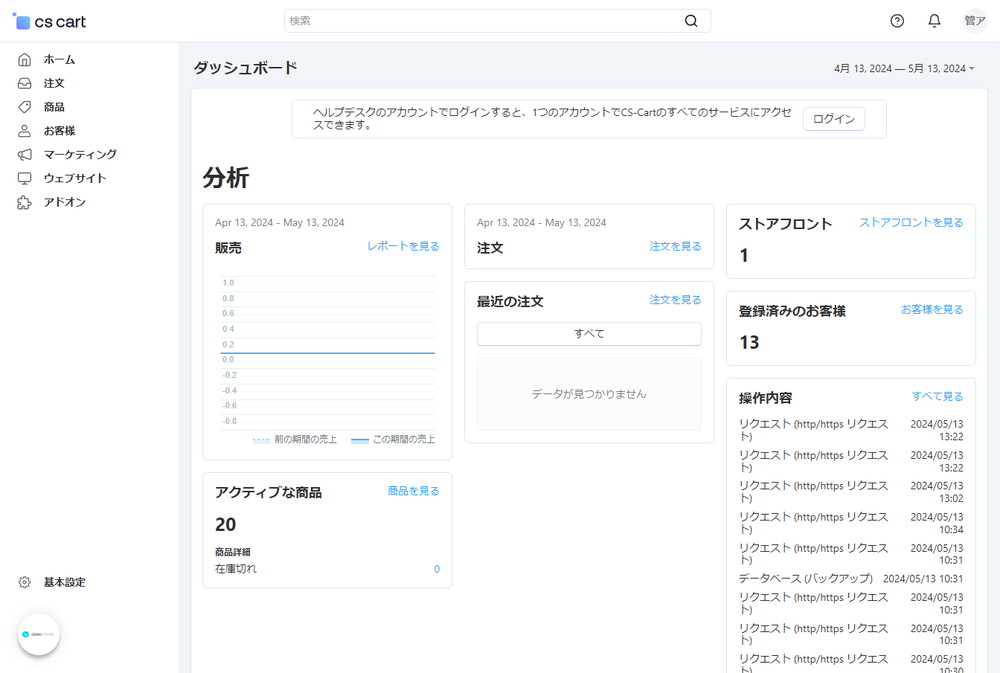Open the 管ア user avatar menu
This screenshot has width=1000, height=673.
pyautogui.click(x=974, y=21)
